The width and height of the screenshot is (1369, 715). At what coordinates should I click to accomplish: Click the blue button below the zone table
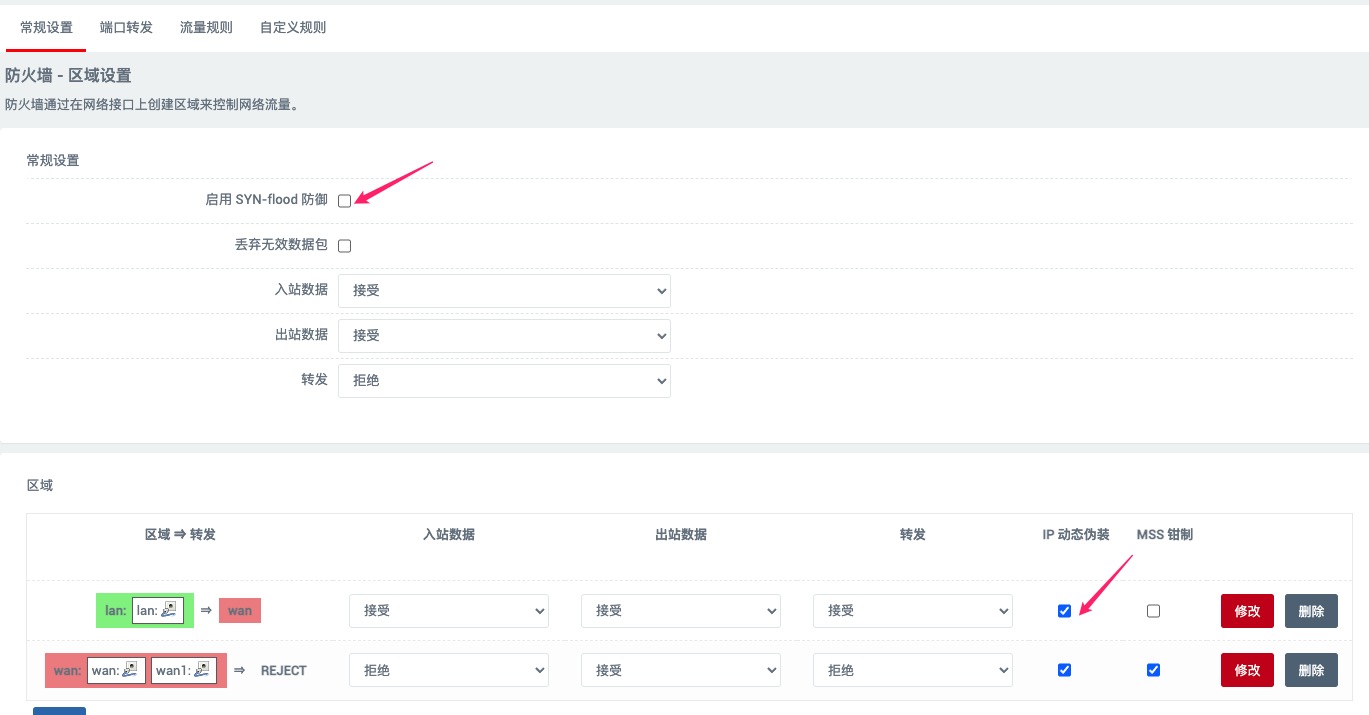(x=59, y=712)
